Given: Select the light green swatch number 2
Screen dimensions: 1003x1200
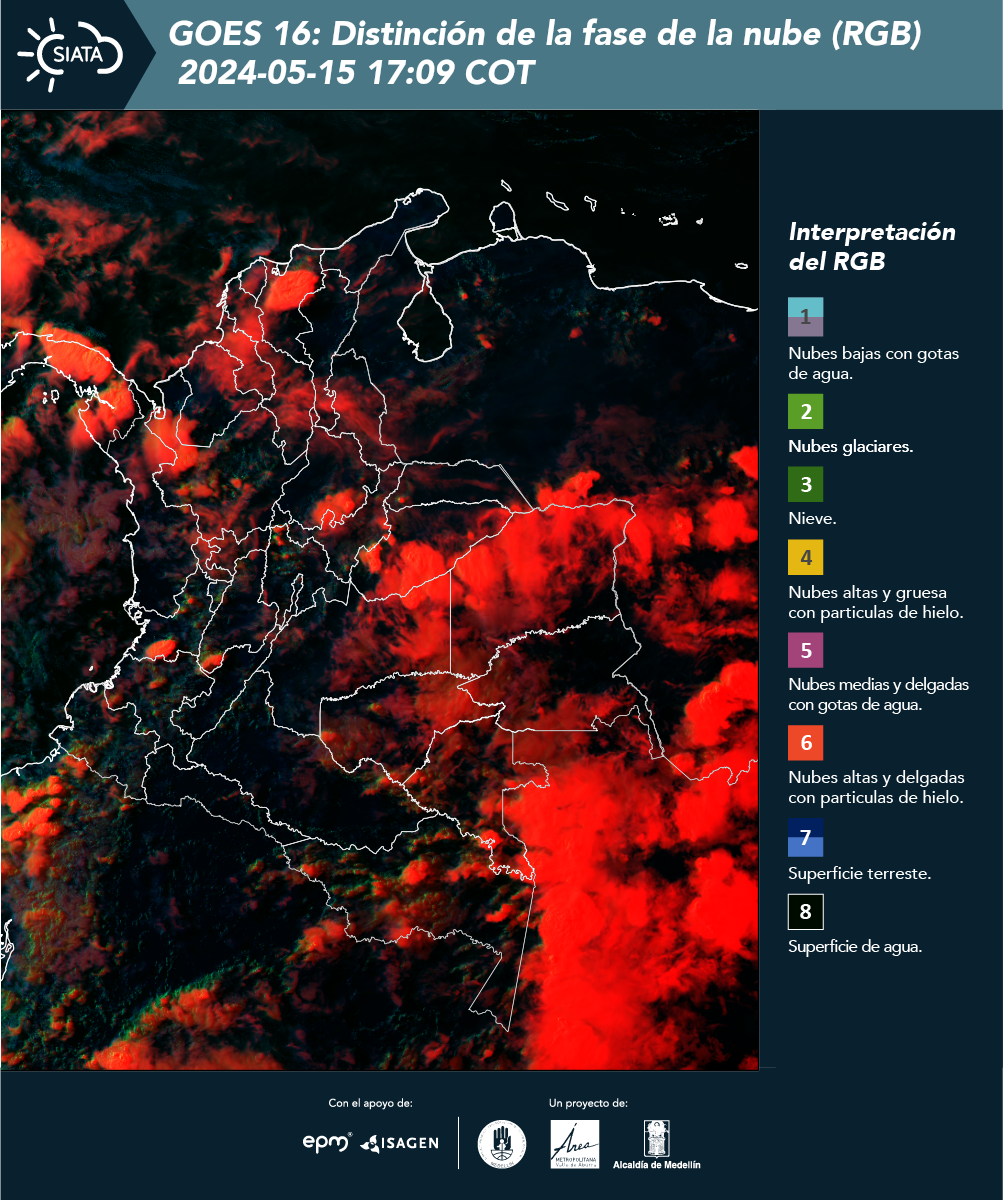Looking at the screenshot, I should point(805,412).
